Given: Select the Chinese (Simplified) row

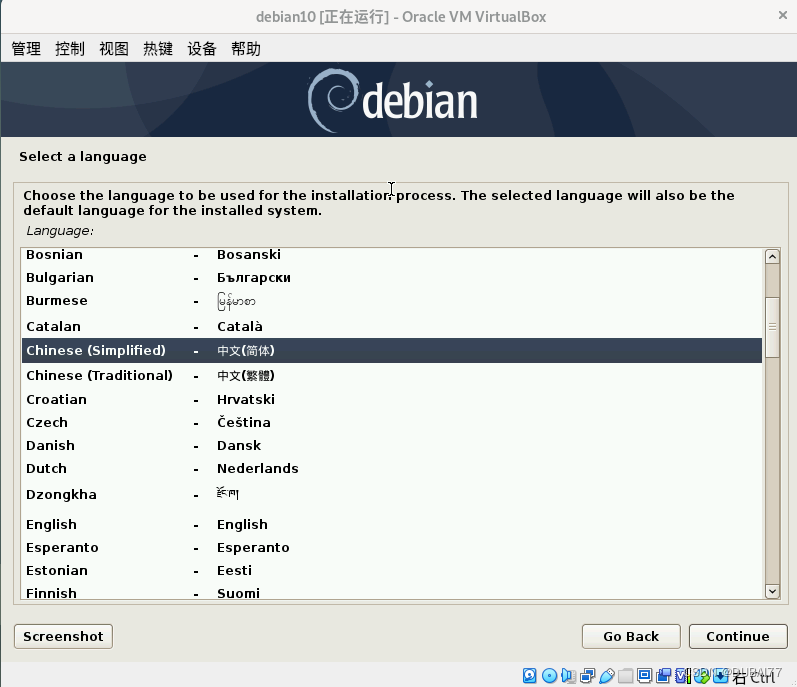Looking at the screenshot, I should (391, 351).
